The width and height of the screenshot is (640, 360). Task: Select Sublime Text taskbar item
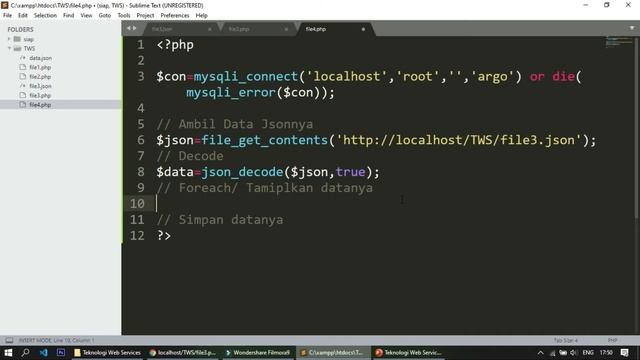pyautogui.click(x=333, y=353)
